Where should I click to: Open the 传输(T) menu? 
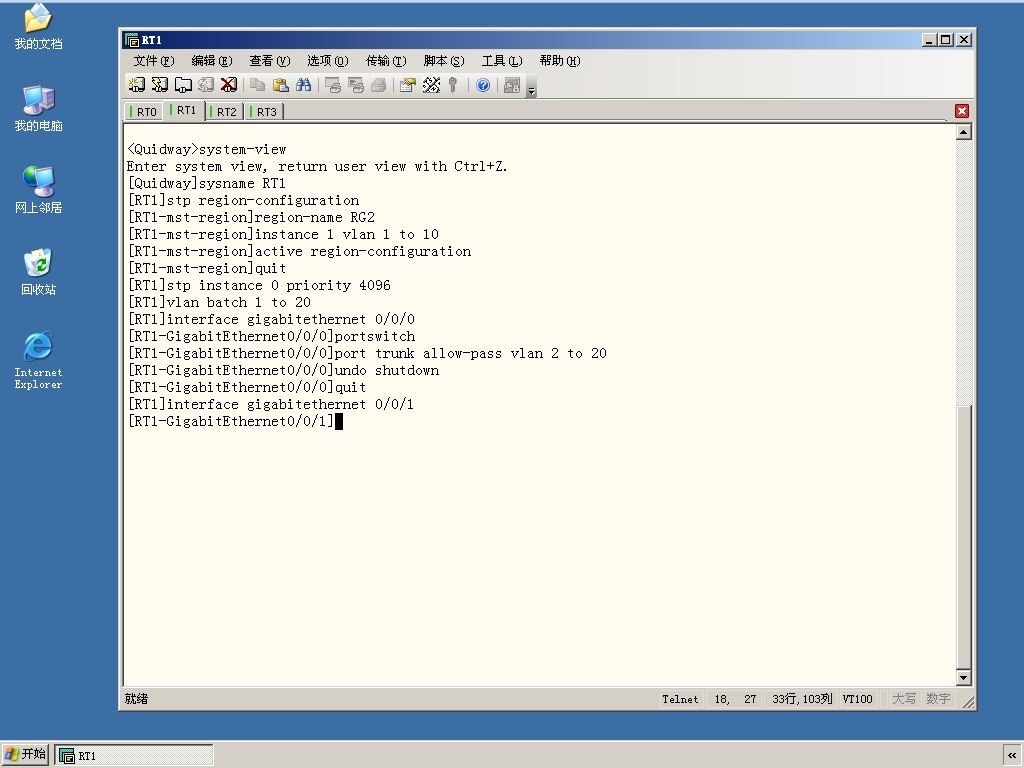[x=386, y=61]
